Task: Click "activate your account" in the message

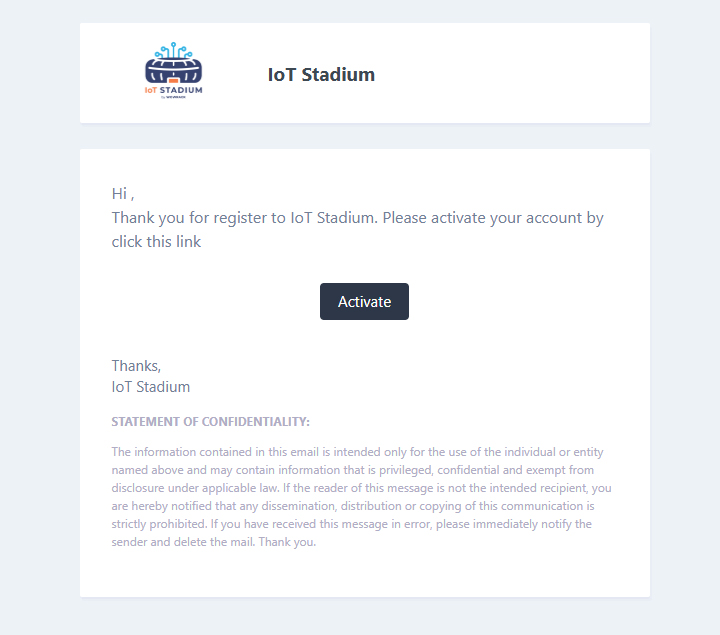Action: click(513, 218)
